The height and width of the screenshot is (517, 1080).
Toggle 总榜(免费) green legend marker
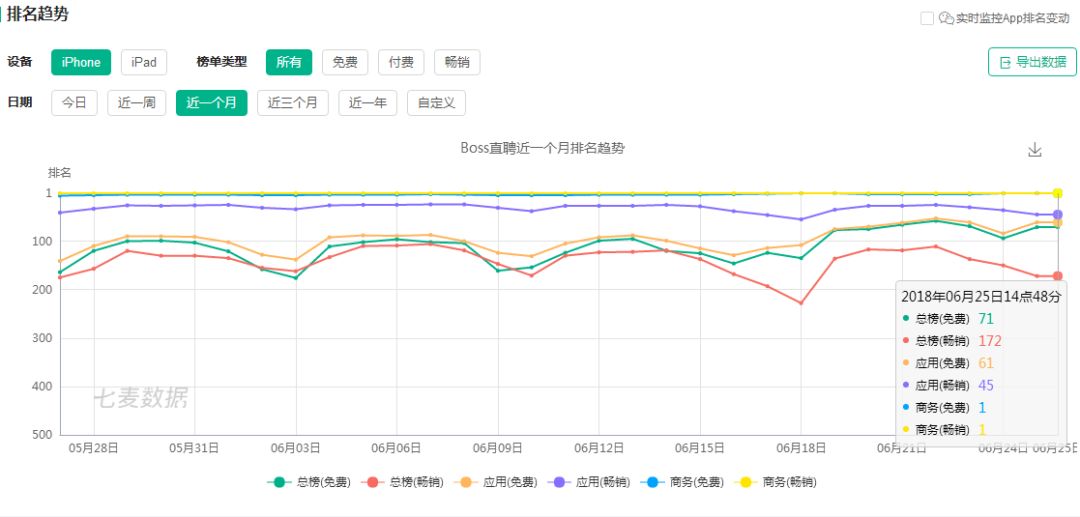click(x=279, y=482)
